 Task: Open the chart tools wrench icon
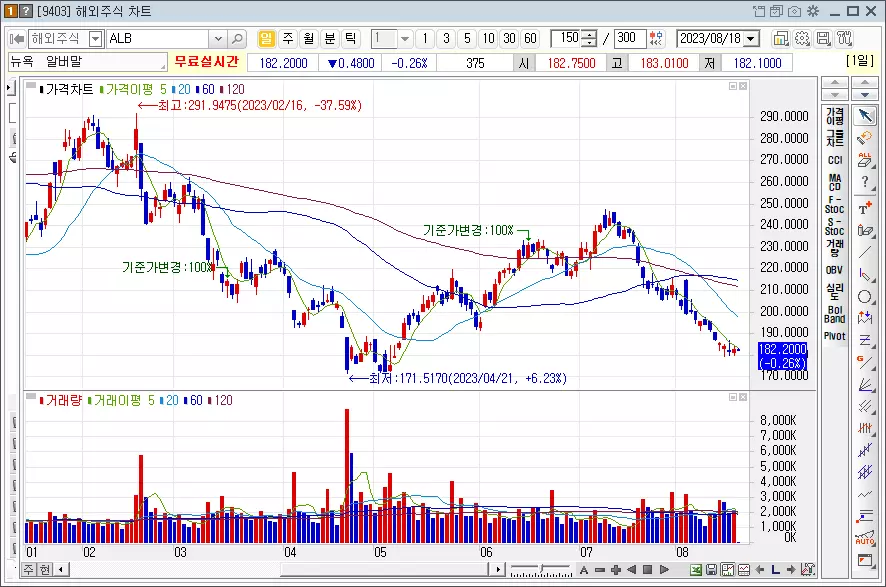845,39
